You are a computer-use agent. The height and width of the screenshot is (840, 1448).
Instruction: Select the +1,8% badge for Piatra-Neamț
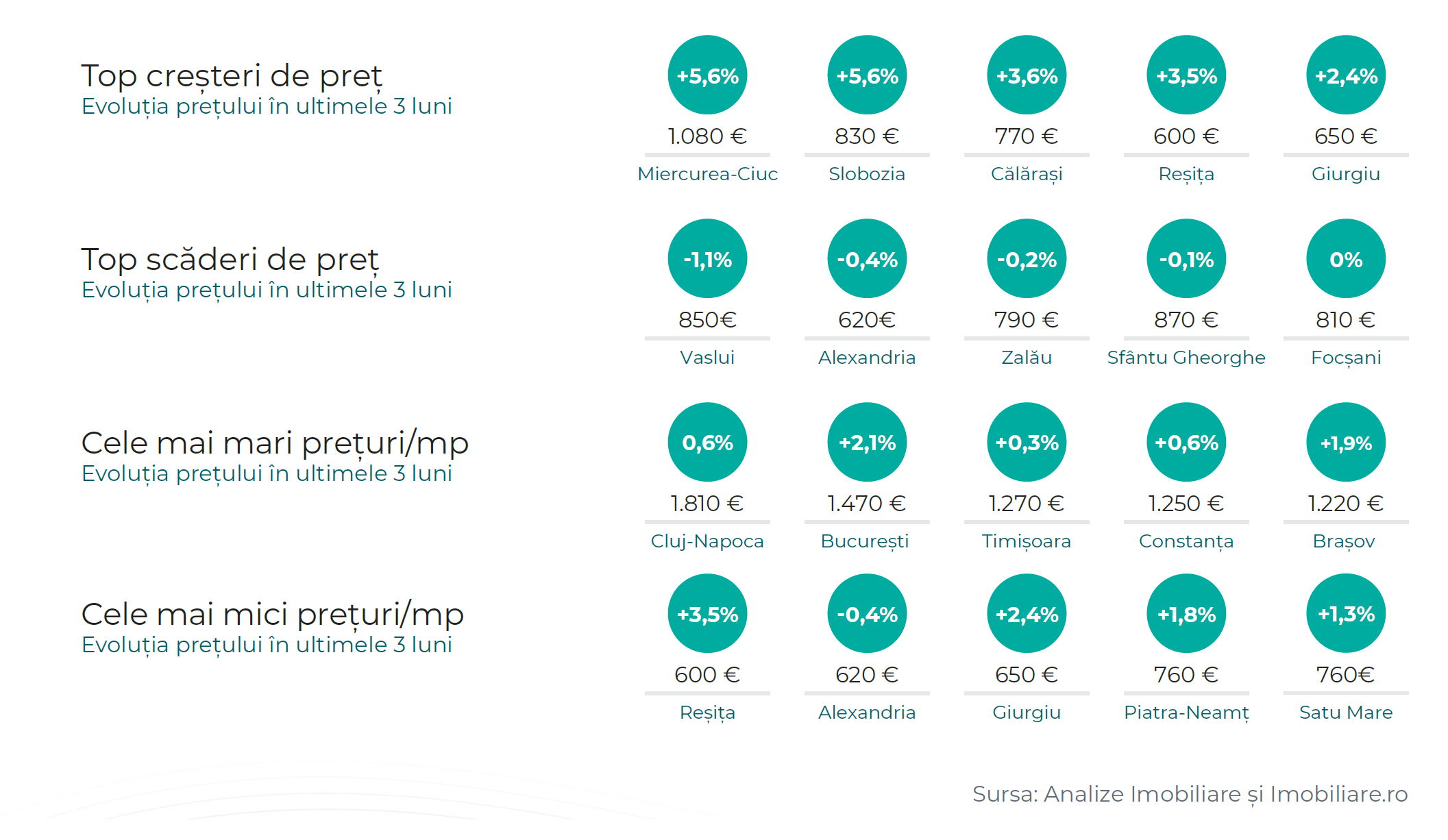click(1186, 614)
